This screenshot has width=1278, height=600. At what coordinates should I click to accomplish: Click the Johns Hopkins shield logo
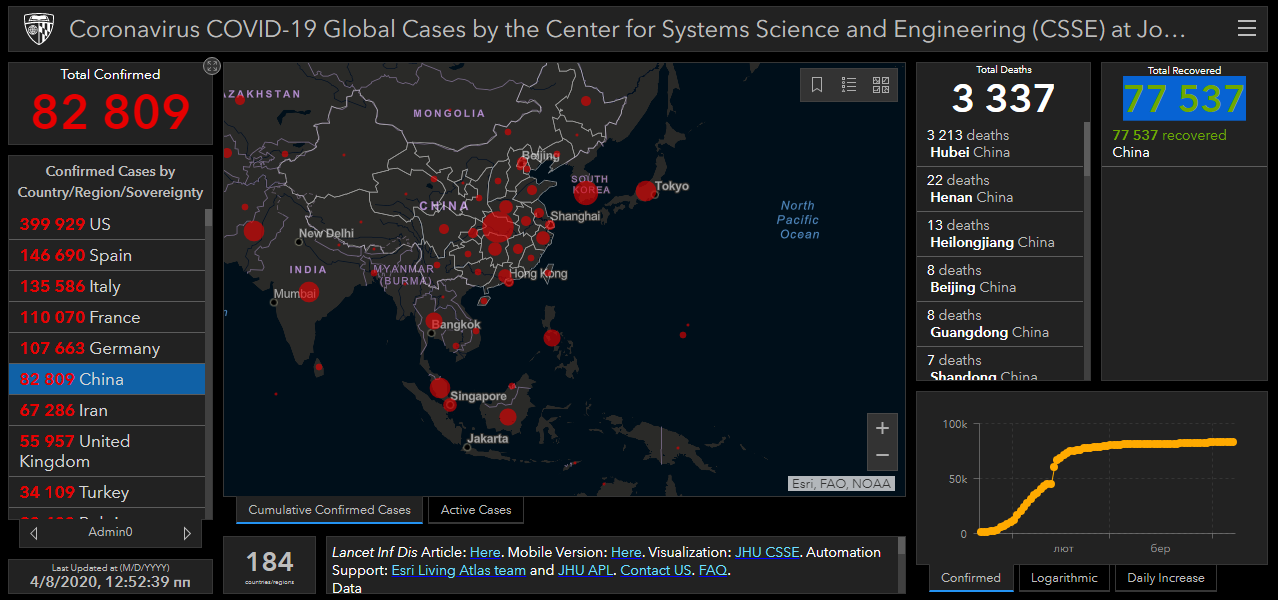click(39, 29)
